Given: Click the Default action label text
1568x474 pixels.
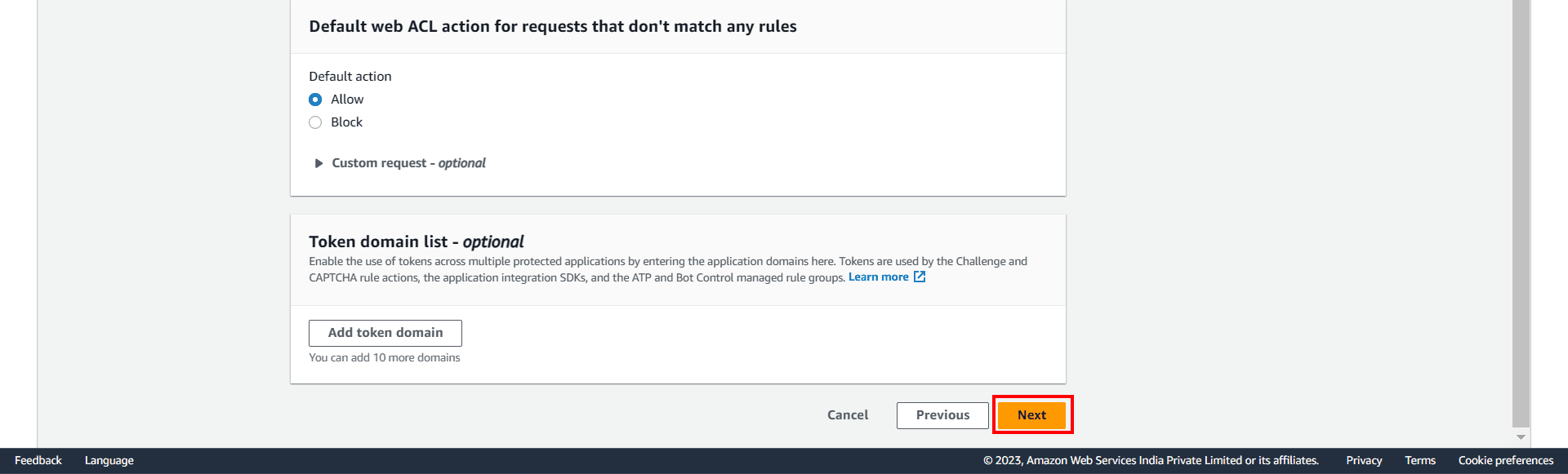Looking at the screenshot, I should (x=350, y=77).
